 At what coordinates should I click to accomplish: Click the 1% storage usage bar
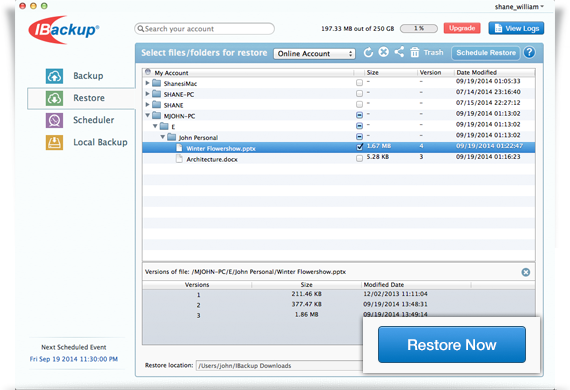pos(419,28)
